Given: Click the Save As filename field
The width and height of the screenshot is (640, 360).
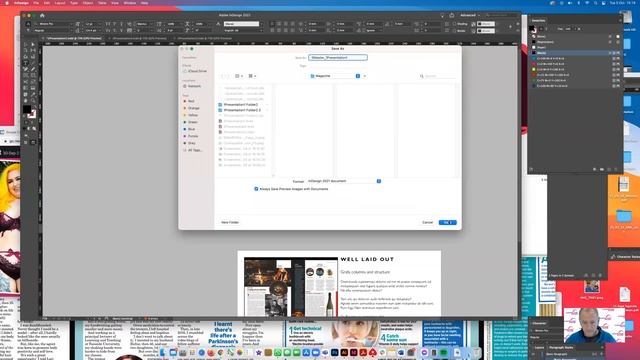Looking at the screenshot, I should coord(338,58).
